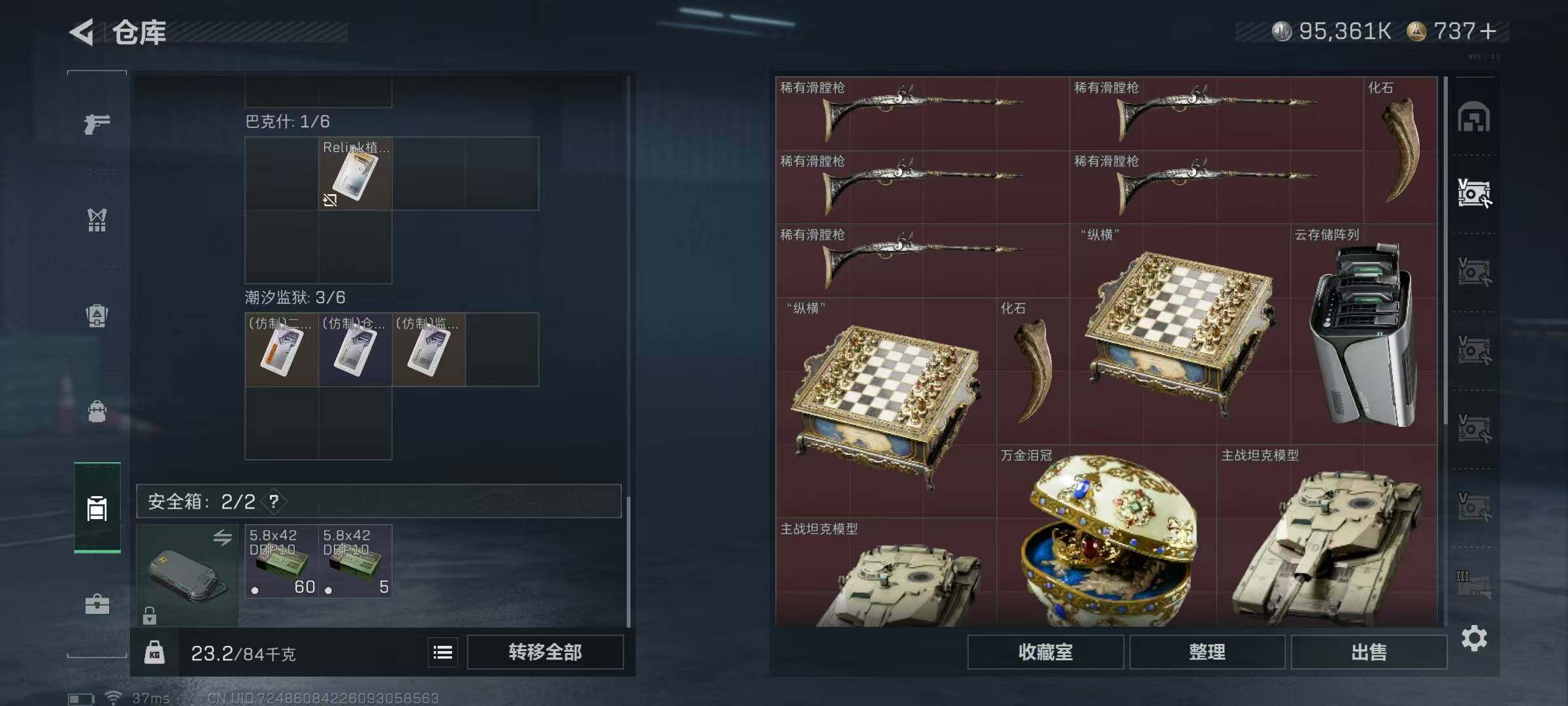Select the backpack category icon
The height and width of the screenshot is (706, 1568).
(97, 316)
